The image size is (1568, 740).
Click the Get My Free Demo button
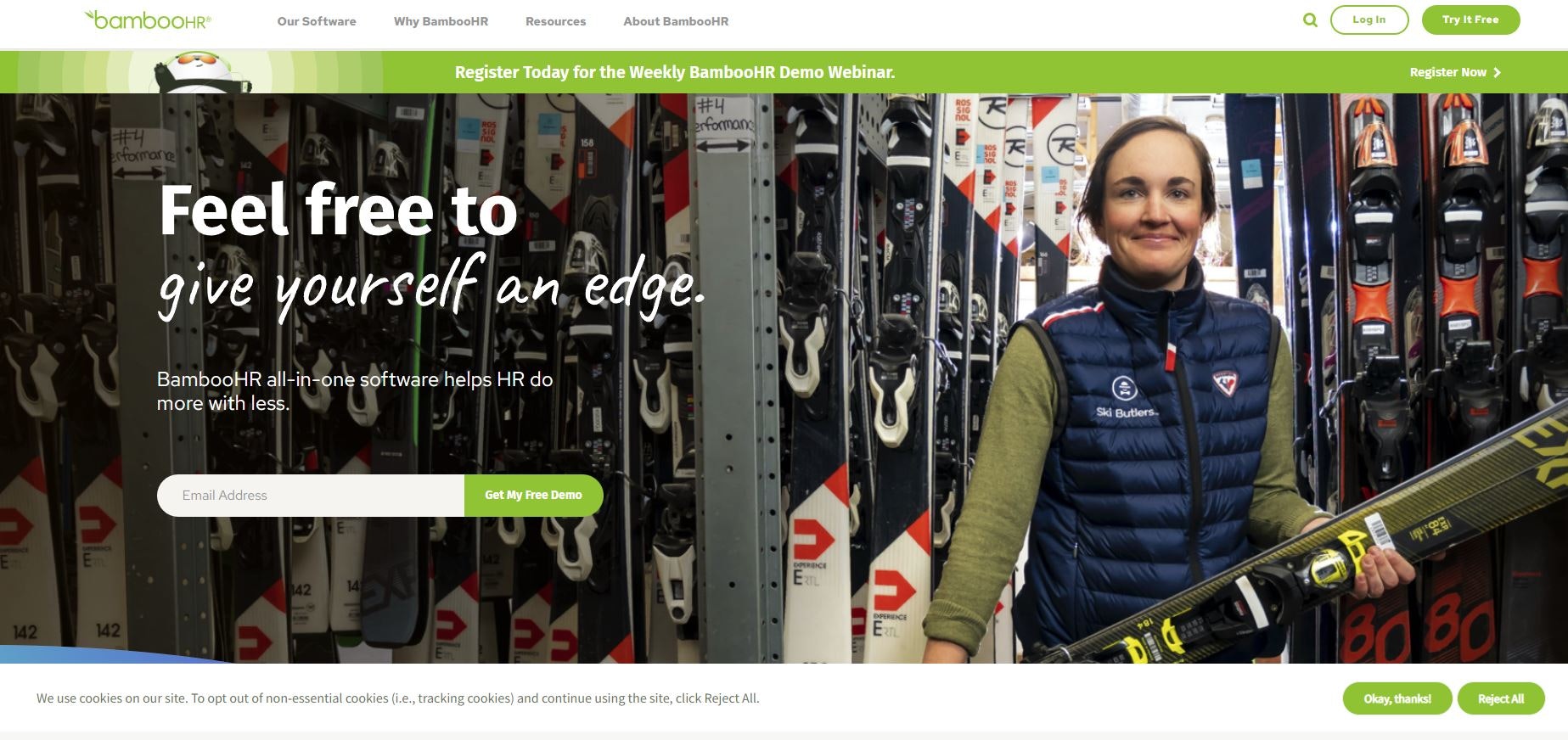(533, 496)
